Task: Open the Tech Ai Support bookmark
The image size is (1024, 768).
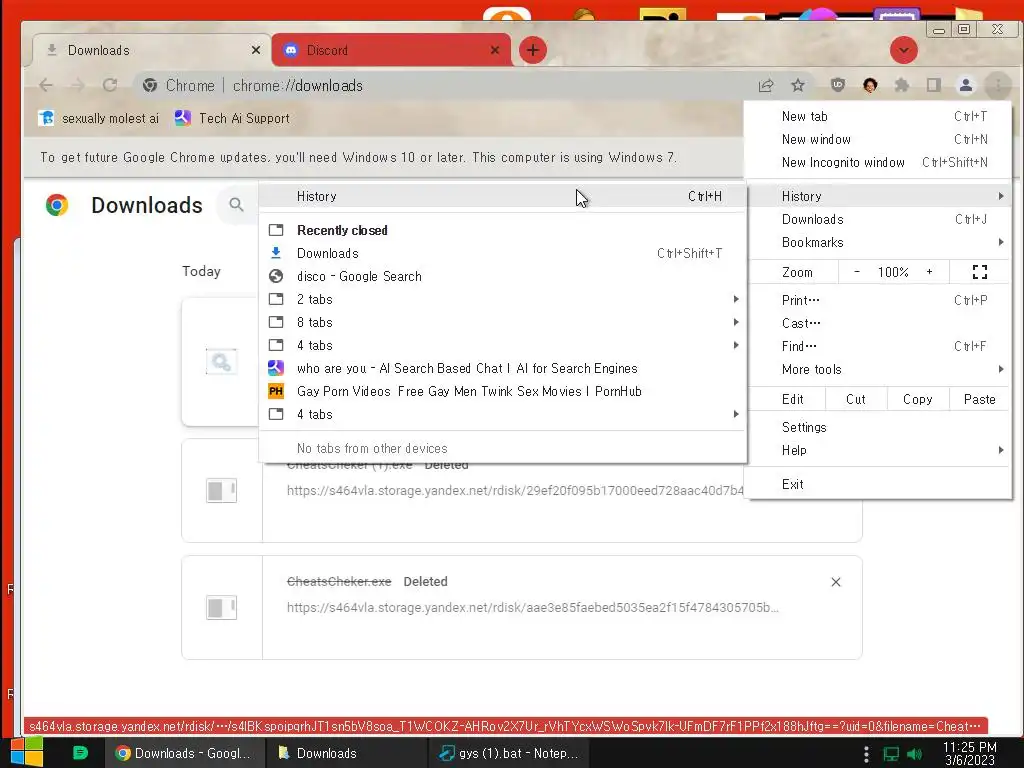Action: tap(232, 118)
